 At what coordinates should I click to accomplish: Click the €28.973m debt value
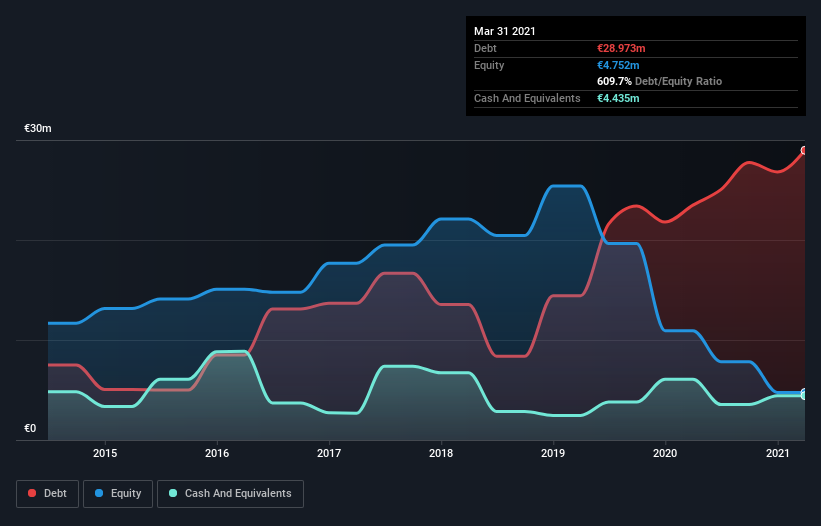621,48
